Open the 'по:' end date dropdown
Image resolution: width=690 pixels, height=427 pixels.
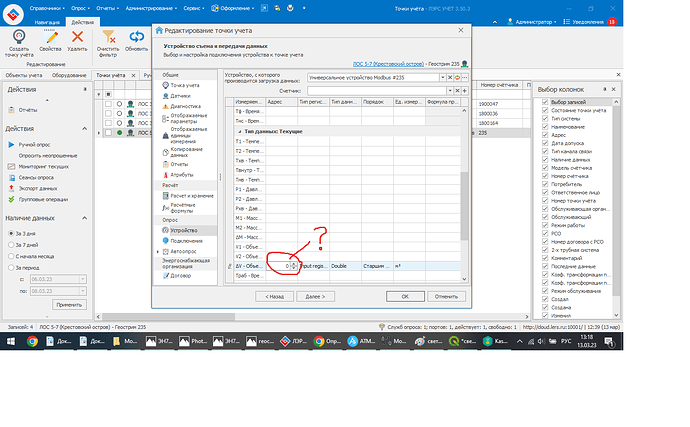(82, 291)
